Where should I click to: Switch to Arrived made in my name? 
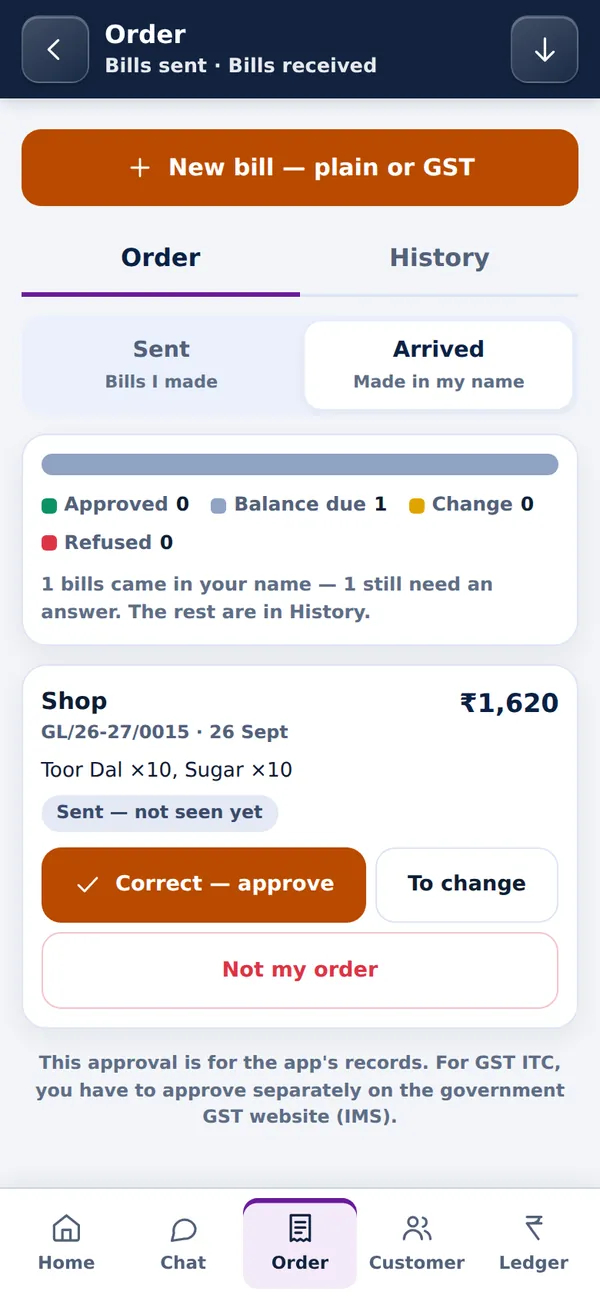pos(438,364)
